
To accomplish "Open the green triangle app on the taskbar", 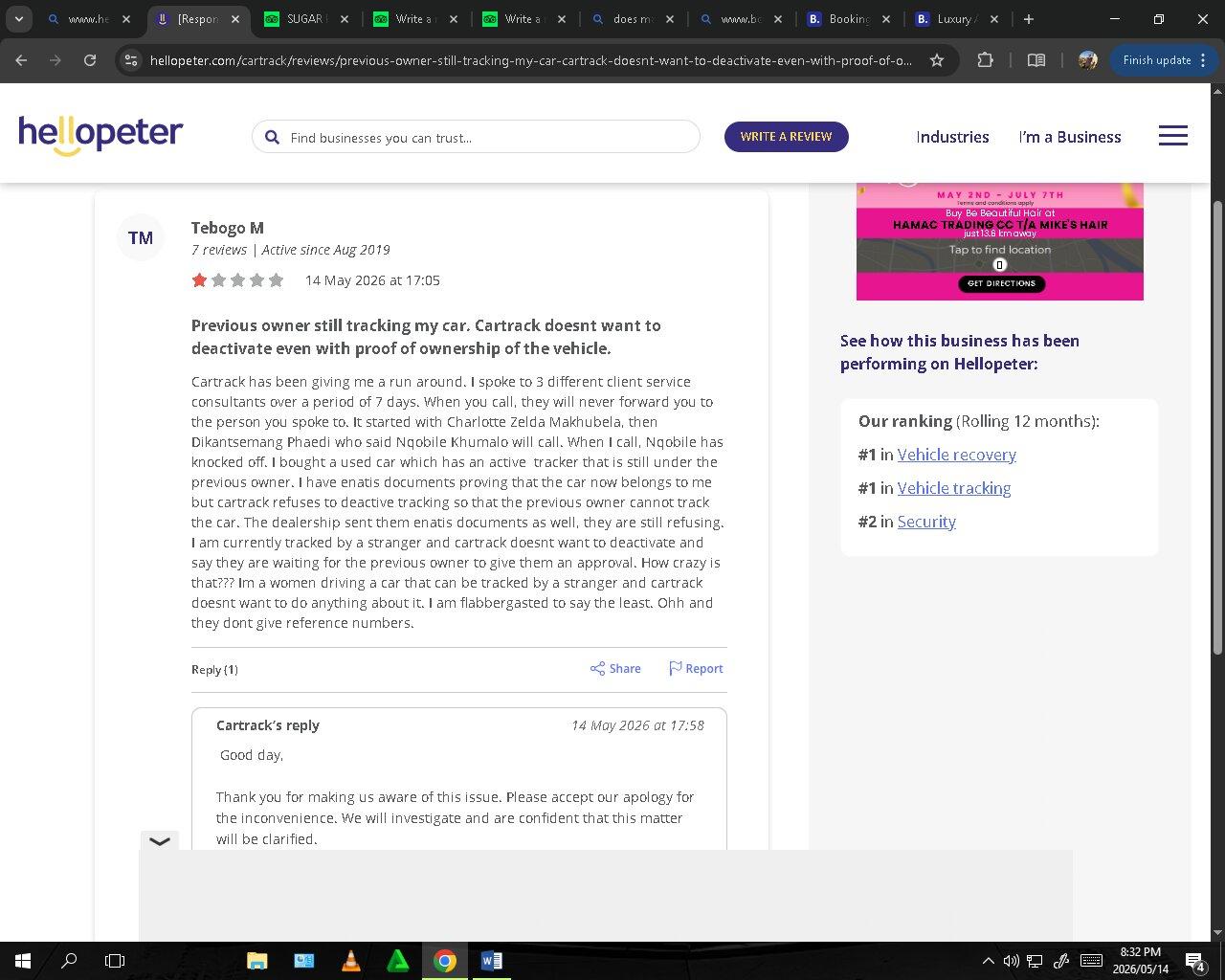I will tap(398, 961).
